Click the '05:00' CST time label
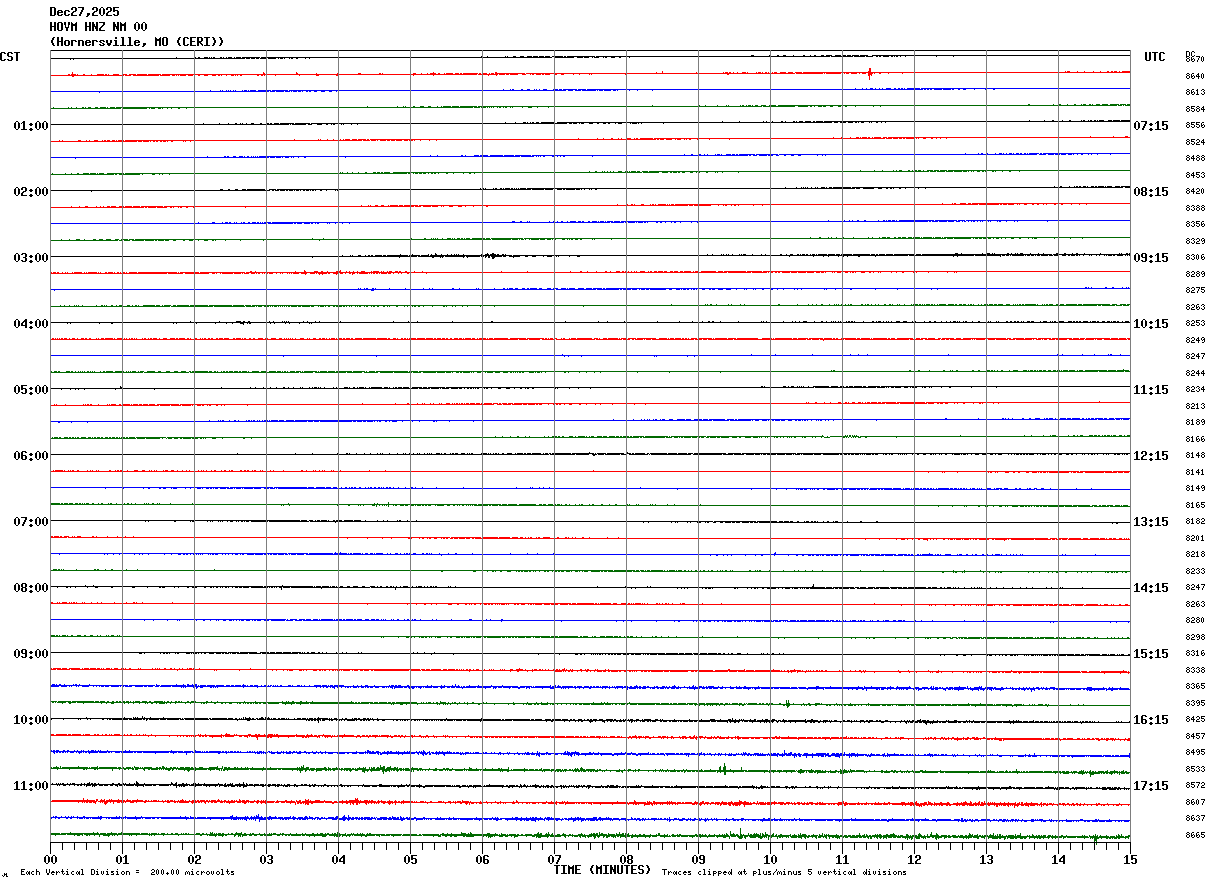1210x886 pixels. [31, 390]
